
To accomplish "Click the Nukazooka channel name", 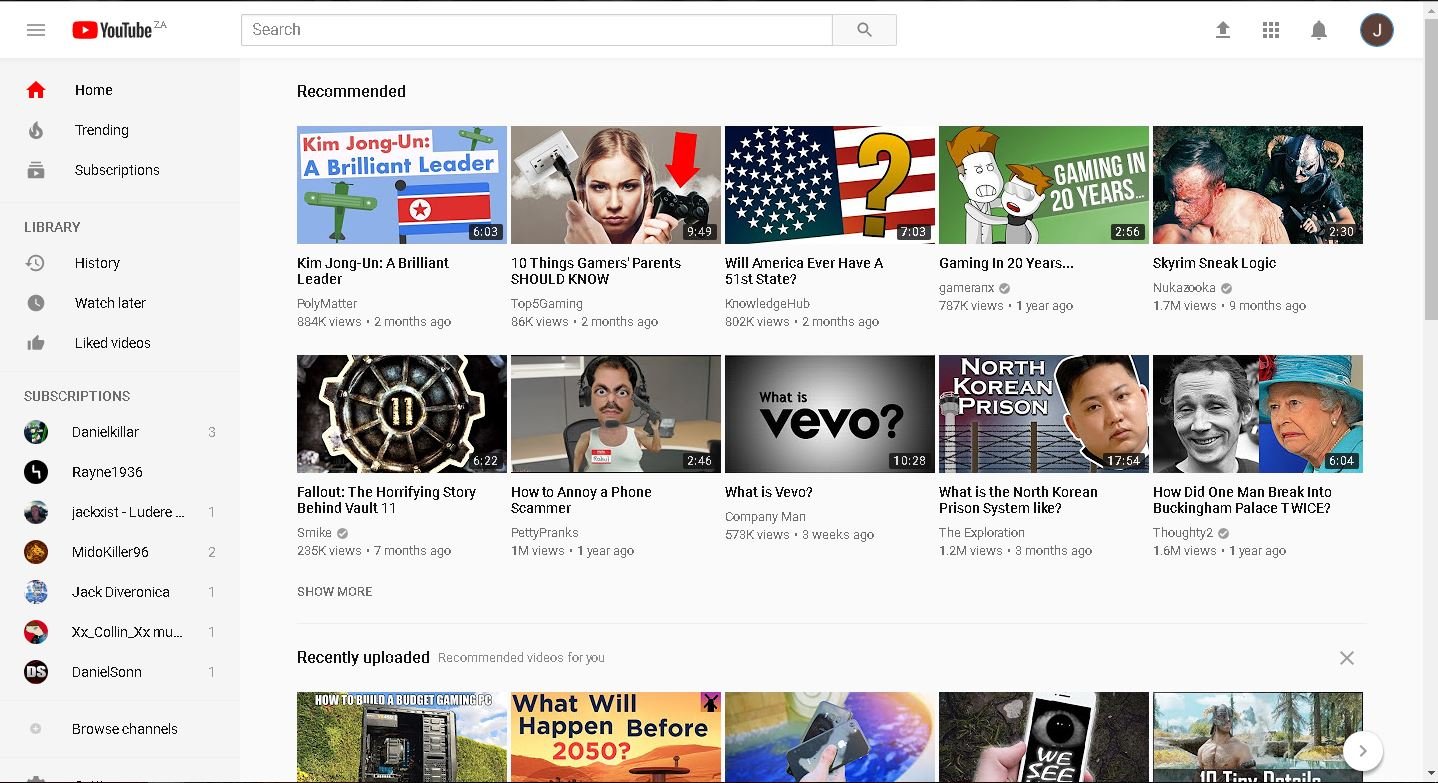I will pyautogui.click(x=1184, y=288).
